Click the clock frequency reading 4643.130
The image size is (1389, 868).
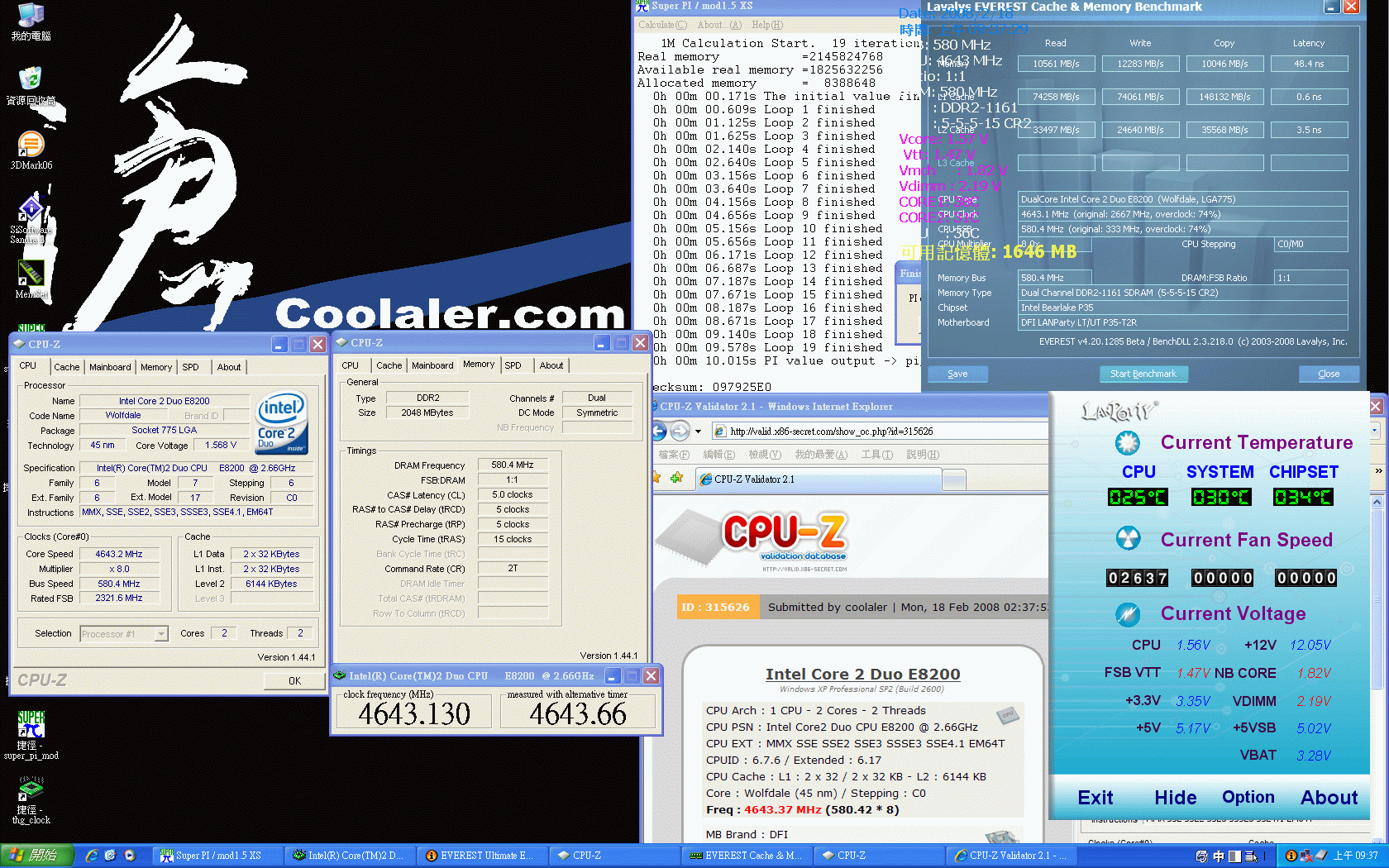click(x=414, y=714)
